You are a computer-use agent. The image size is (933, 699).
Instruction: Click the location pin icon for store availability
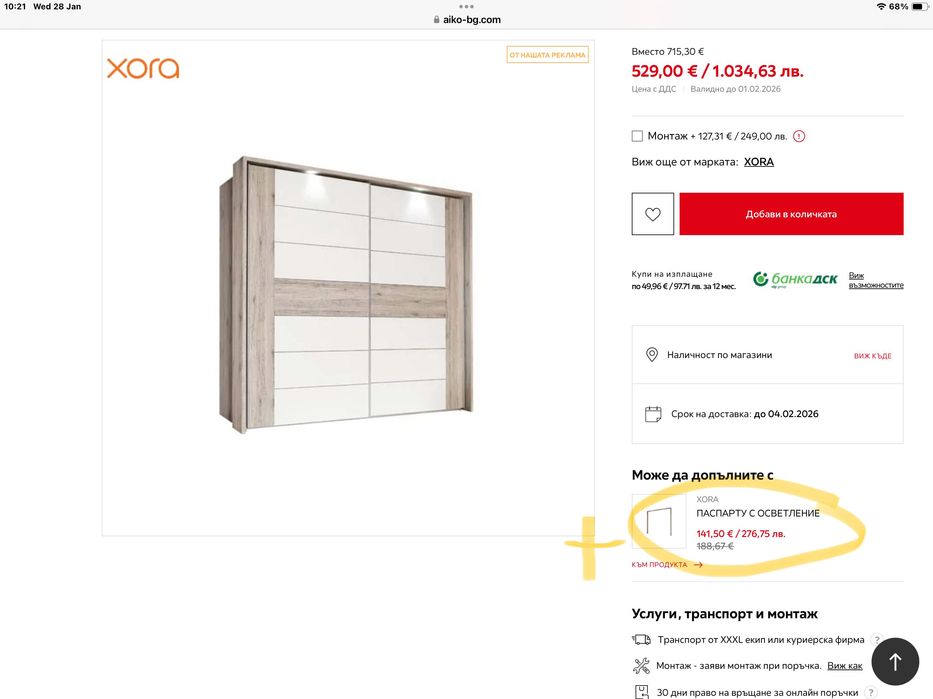pos(652,355)
